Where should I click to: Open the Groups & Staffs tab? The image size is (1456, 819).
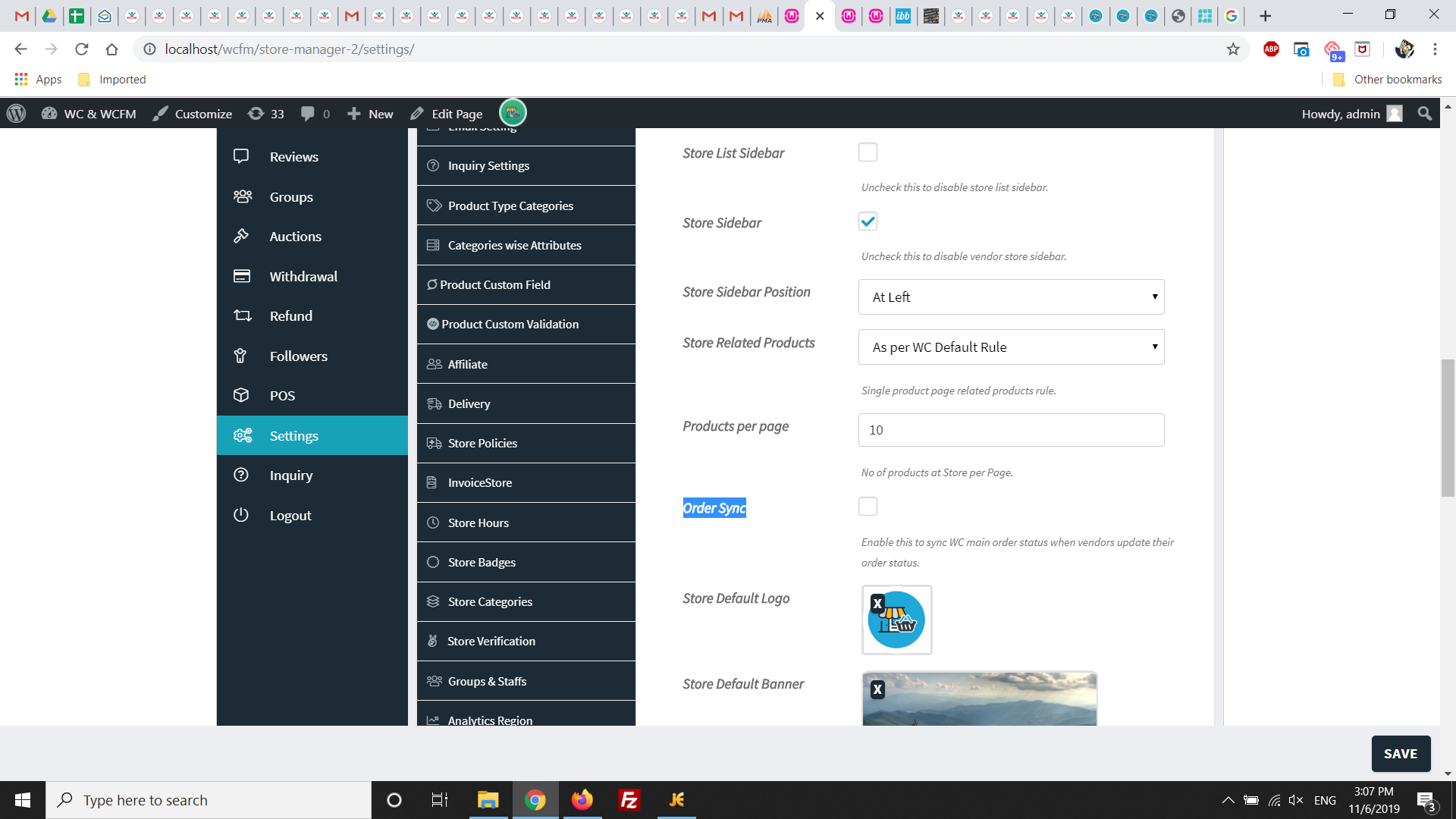point(526,681)
